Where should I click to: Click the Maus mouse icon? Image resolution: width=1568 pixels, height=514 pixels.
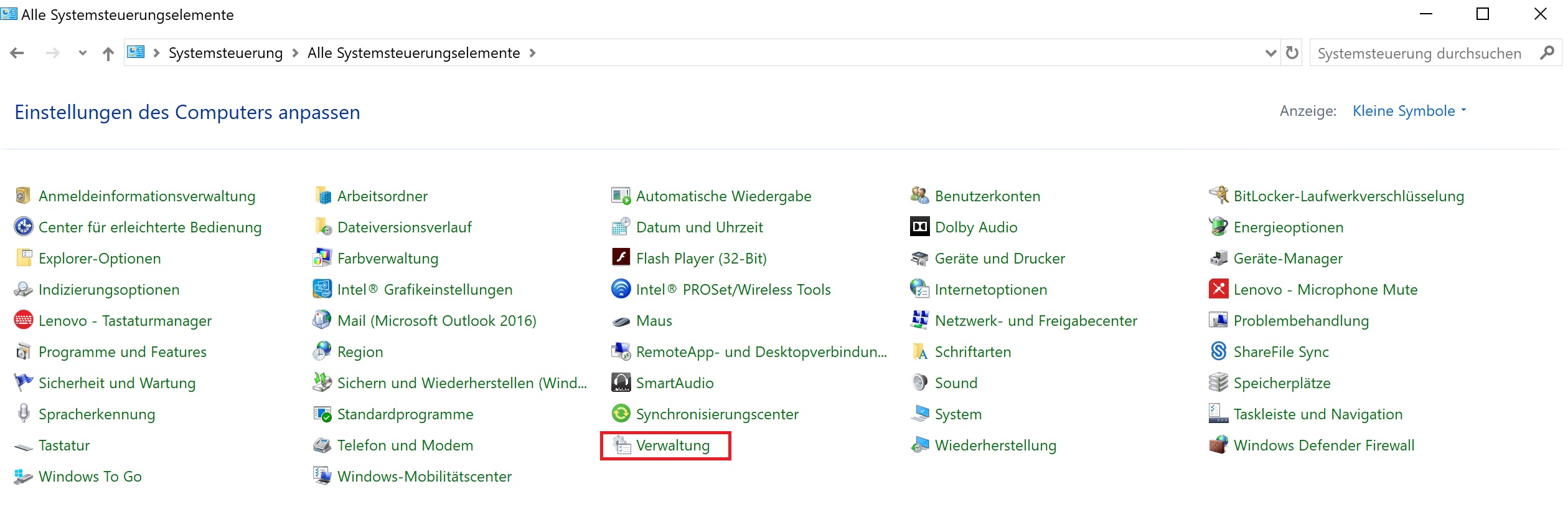coord(621,321)
